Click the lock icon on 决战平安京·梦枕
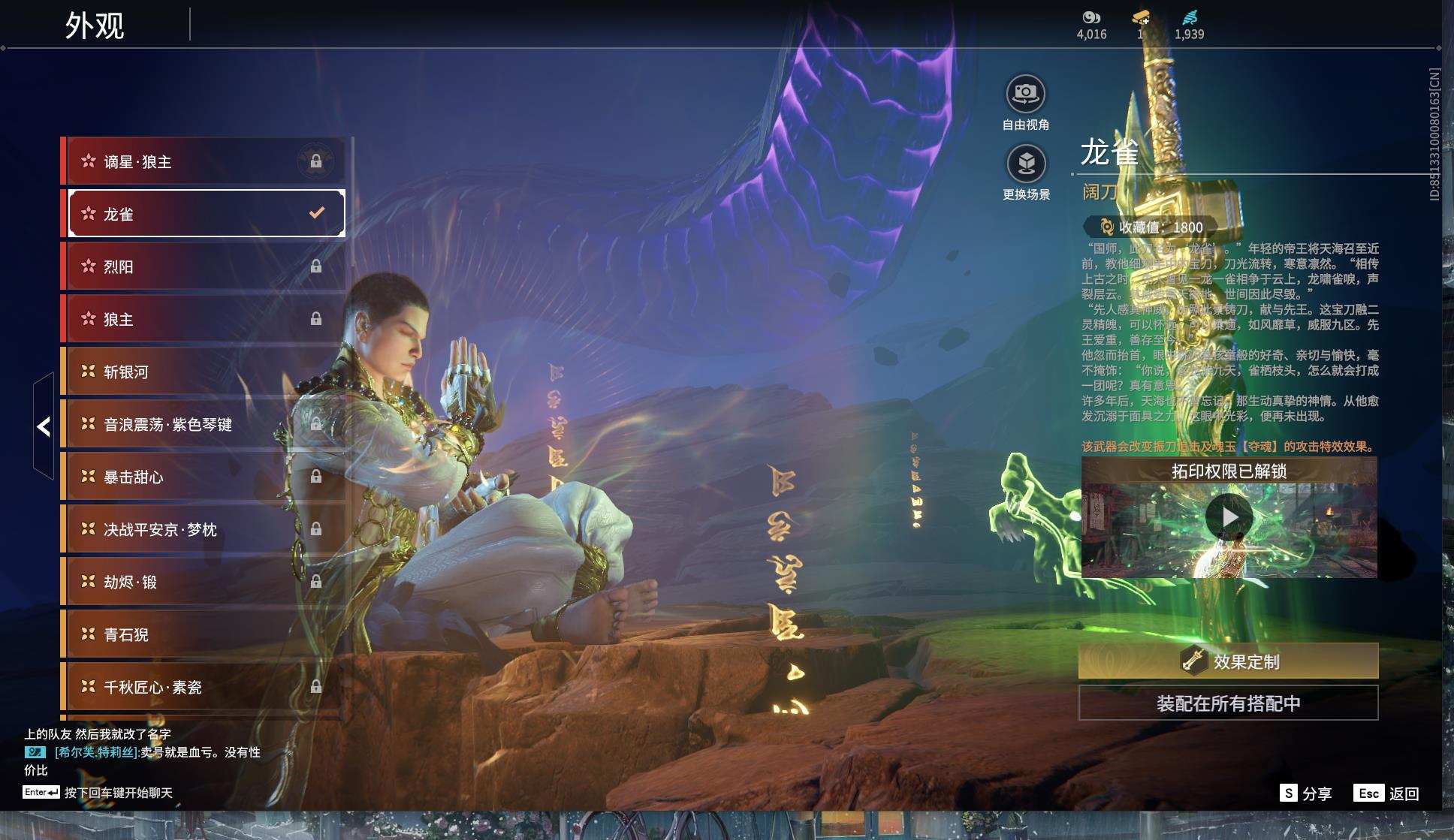Image resolution: width=1454 pixels, height=840 pixels. tap(316, 529)
